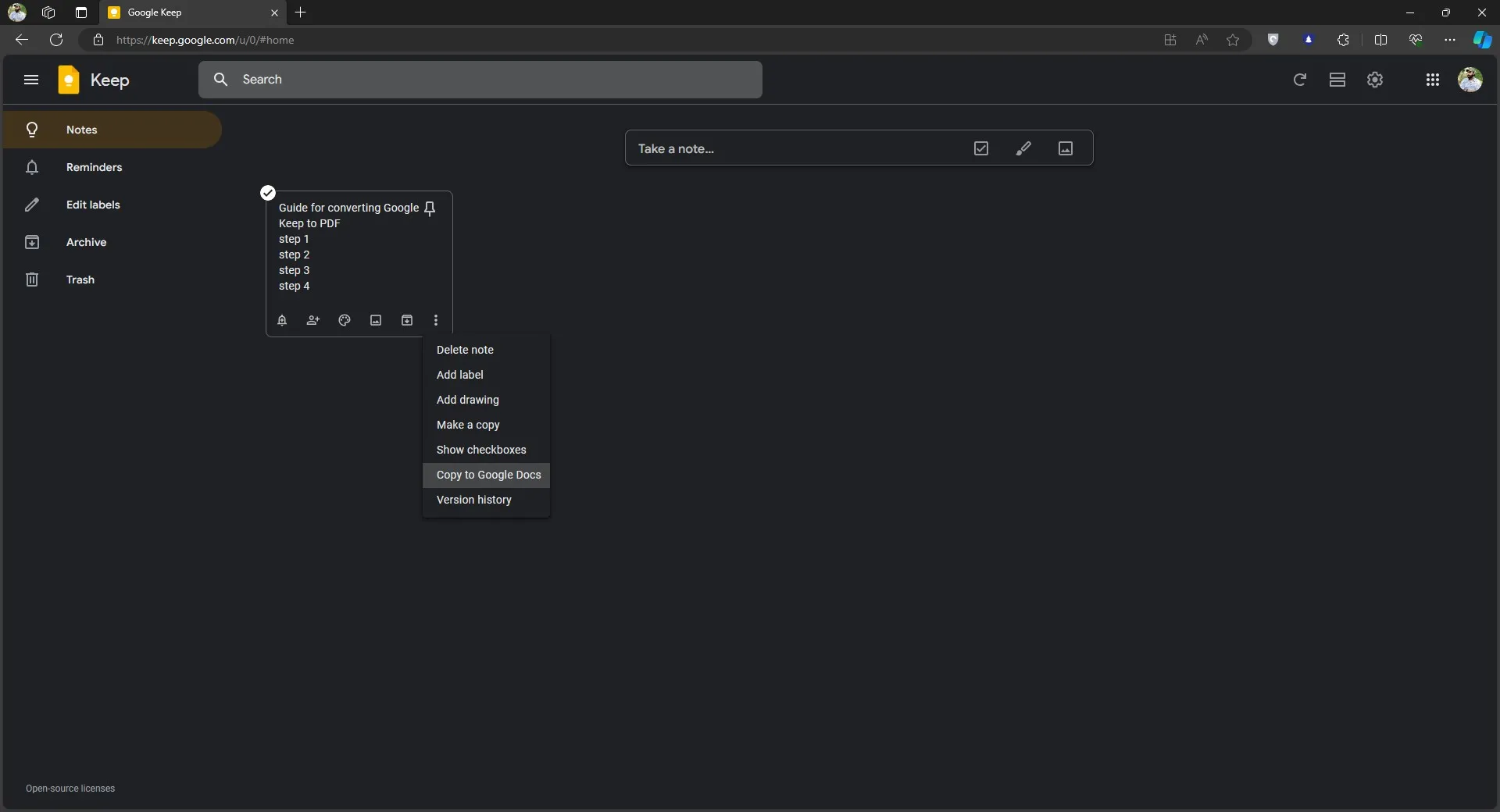The image size is (1500, 812).
Task: Deselect note using checkmark circle
Action: 268,193
